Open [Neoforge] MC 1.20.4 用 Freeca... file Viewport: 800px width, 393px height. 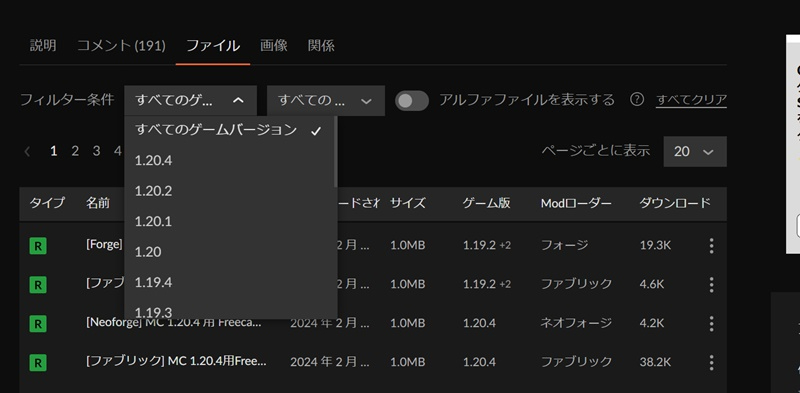tap(174, 323)
